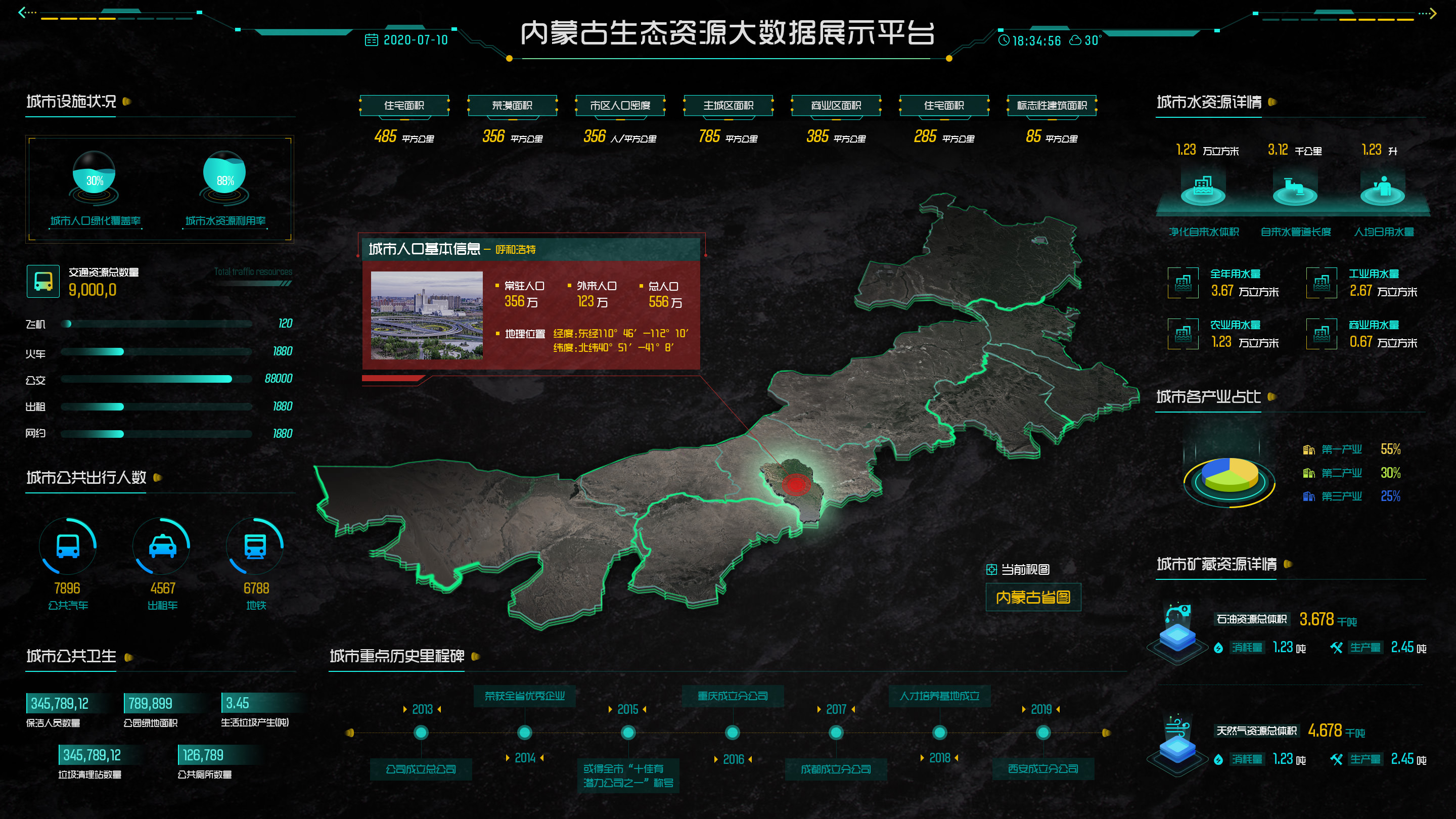Click the 当前视图 target icon

tap(991, 569)
